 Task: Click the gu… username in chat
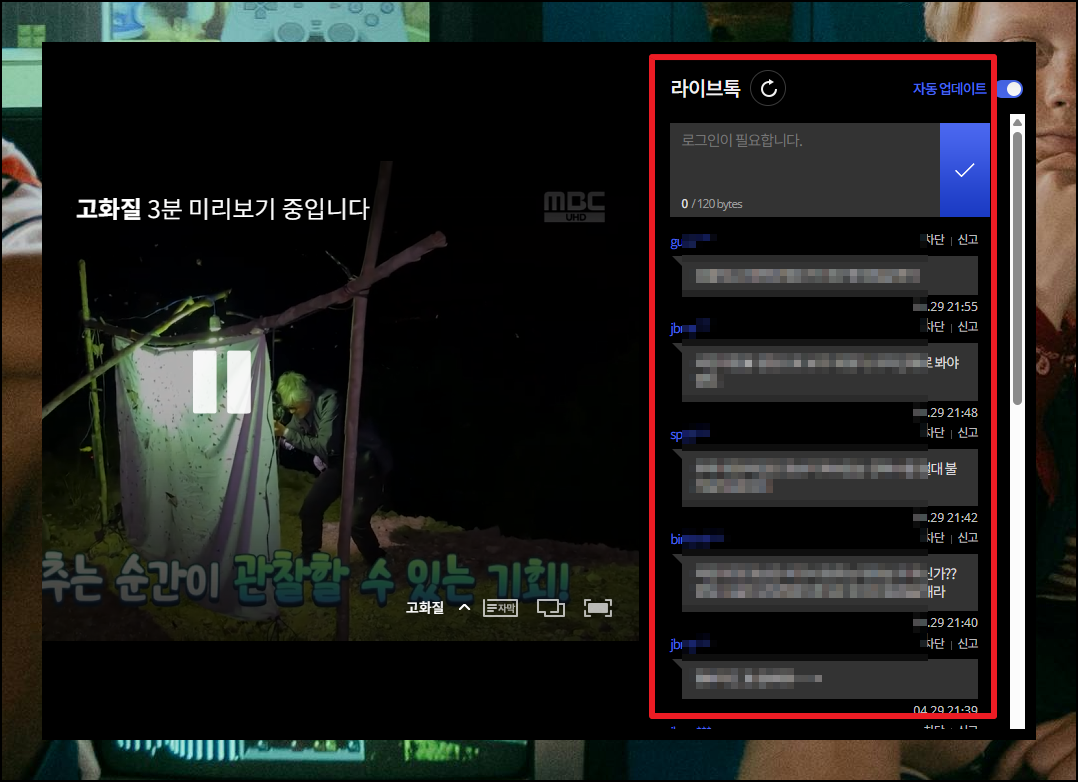pyautogui.click(x=693, y=241)
